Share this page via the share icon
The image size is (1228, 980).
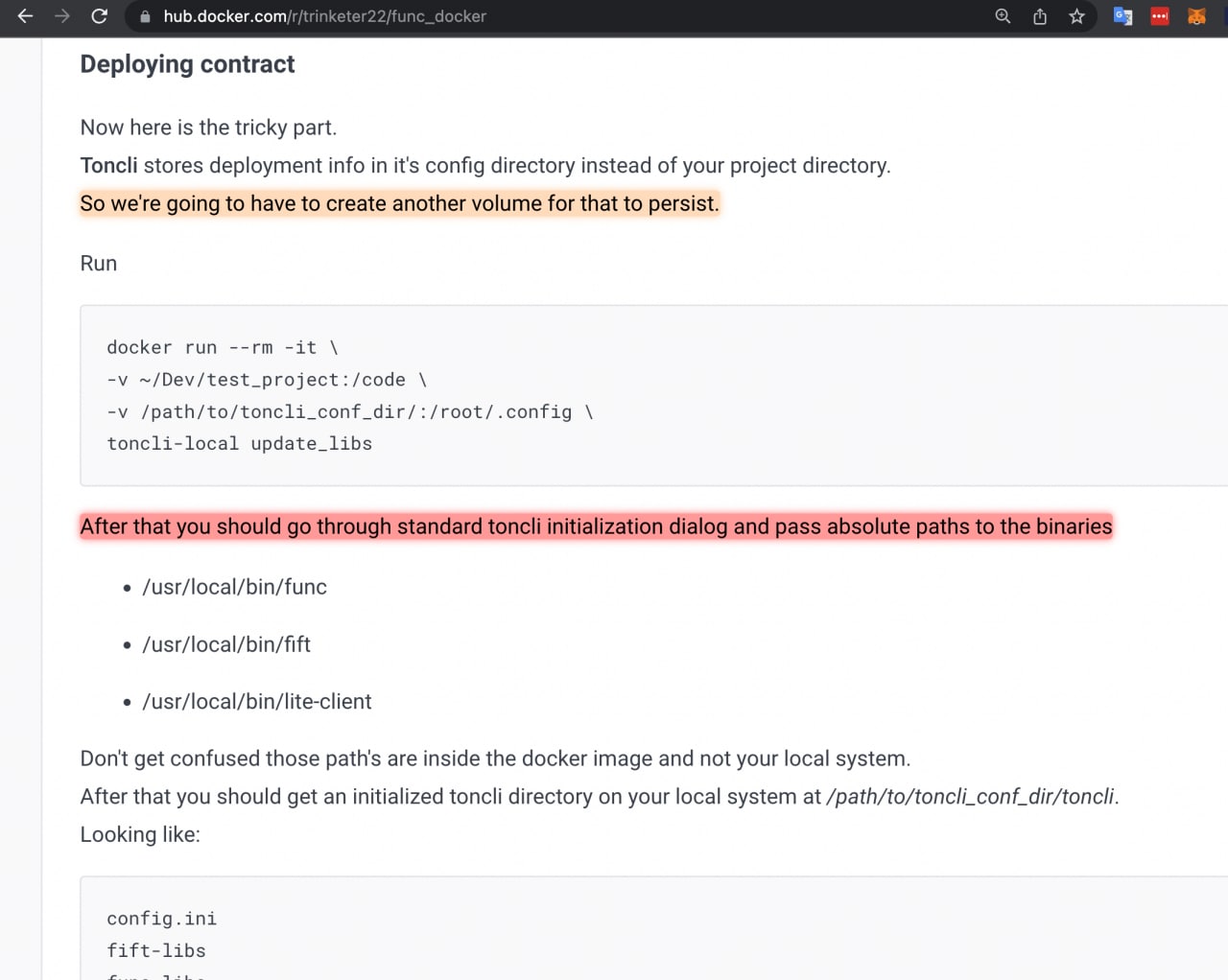pyautogui.click(x=1040, y=16)
